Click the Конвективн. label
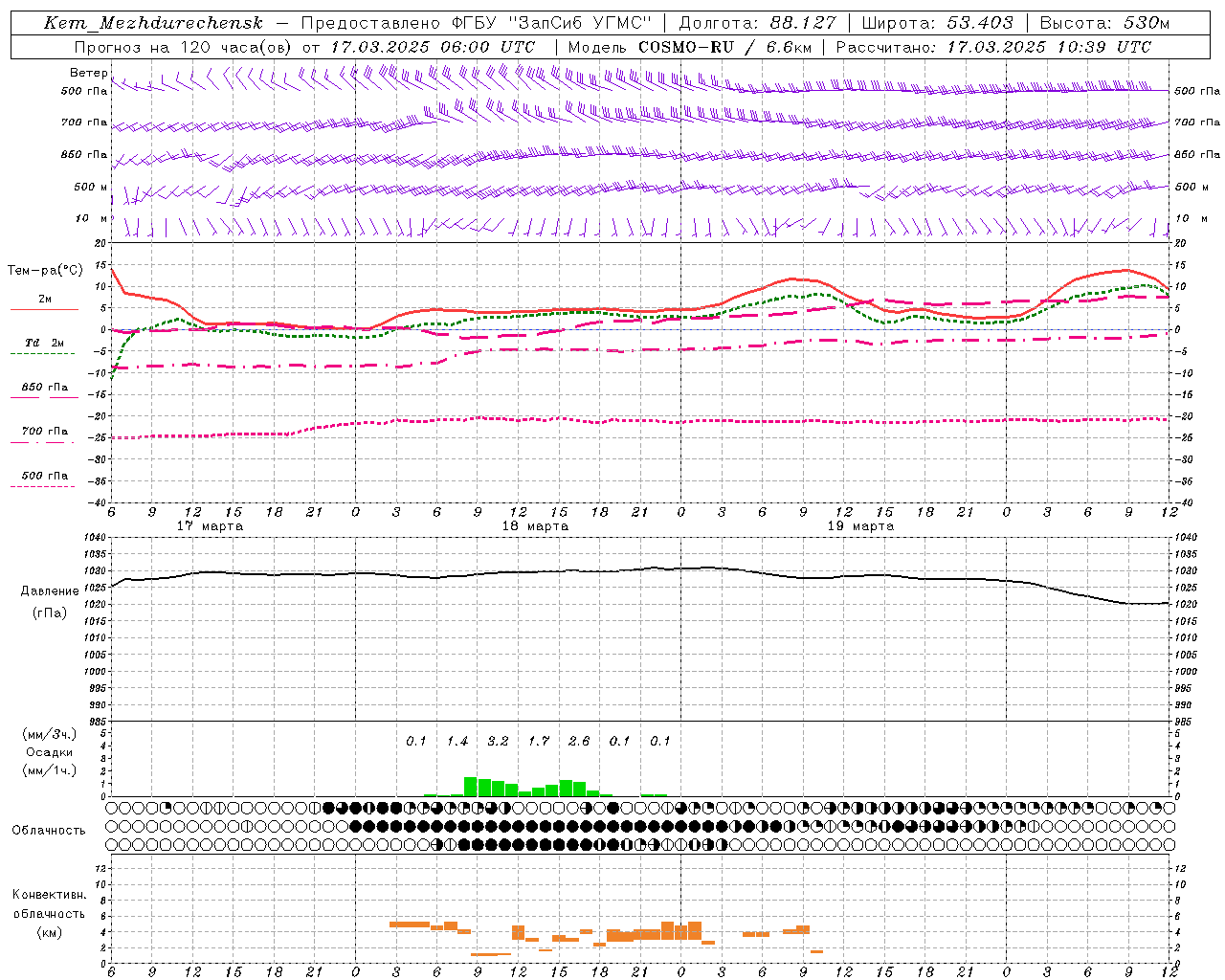This screenshot has width=1225, height=980. click(50, 895)
